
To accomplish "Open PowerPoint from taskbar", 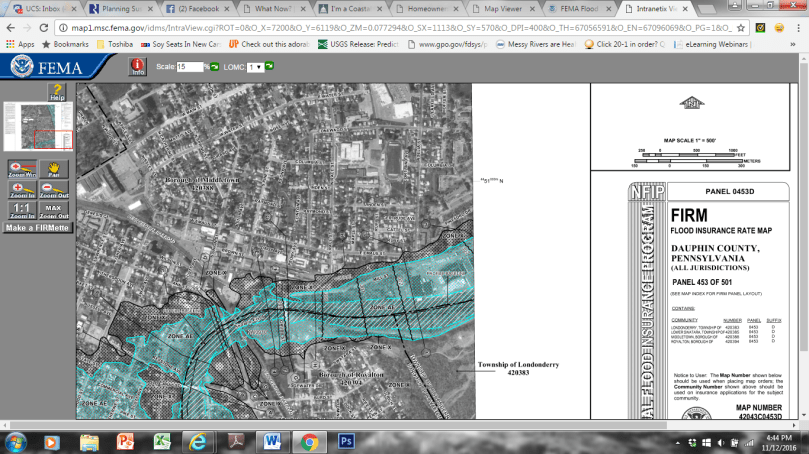I will (125, 442).
